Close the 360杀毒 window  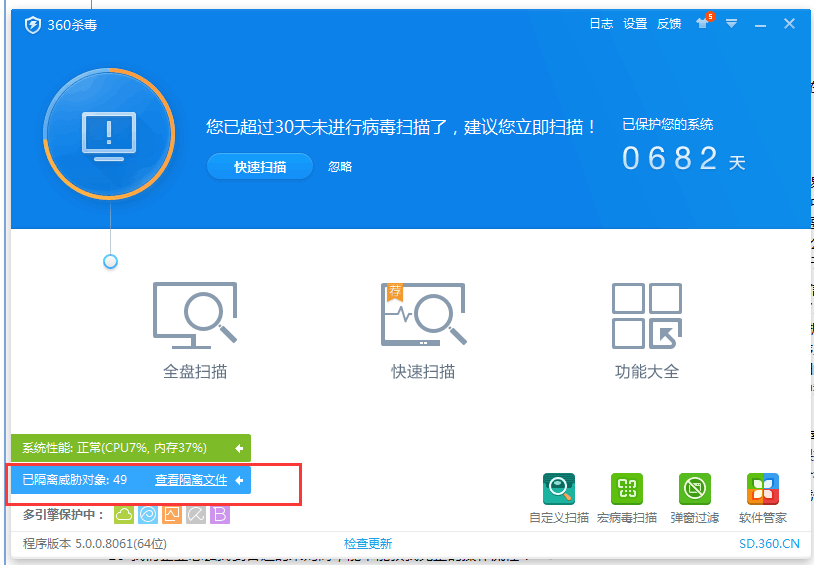coord(790,23)
